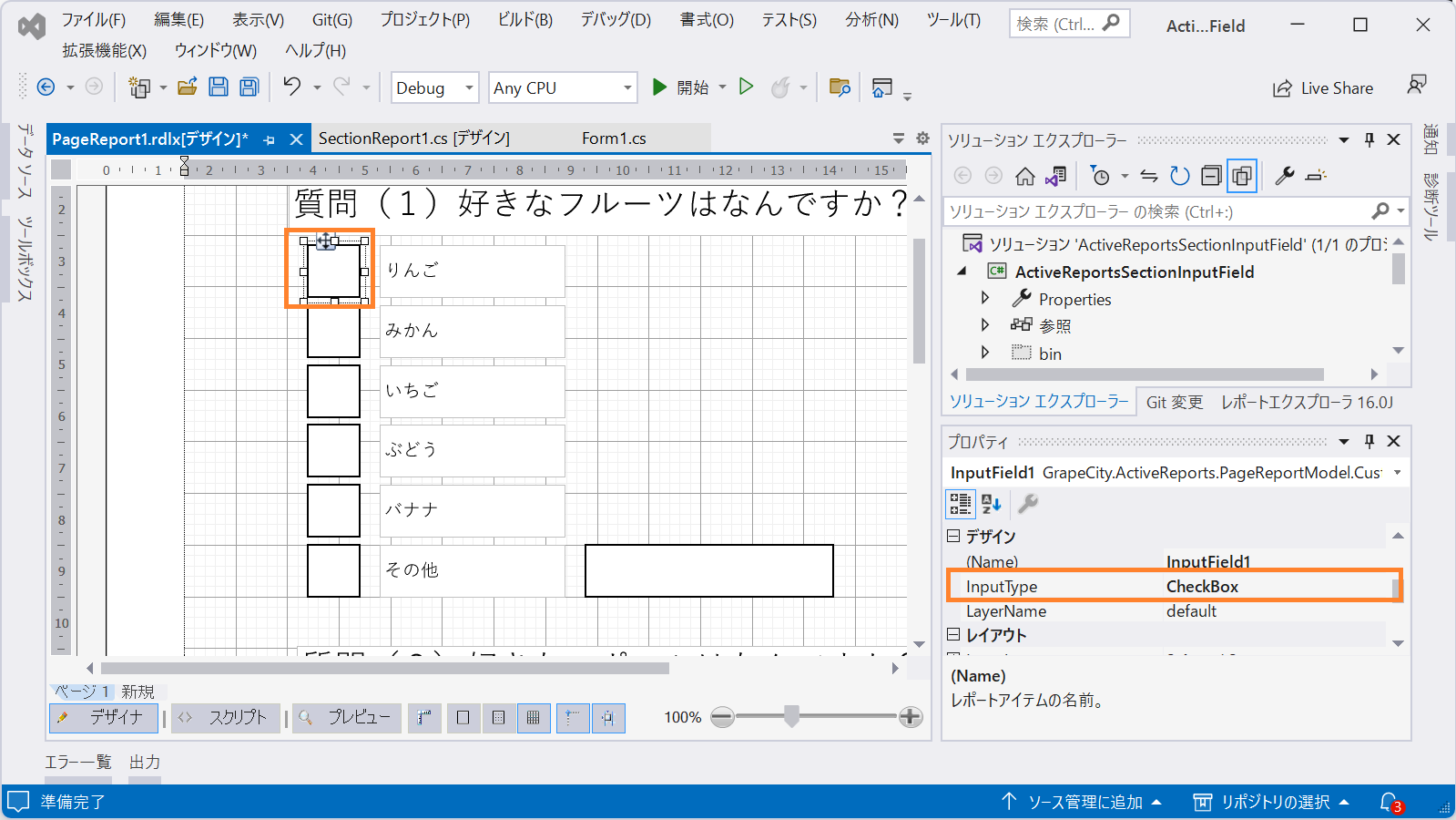Click the find in files folder icon

coord(840,87)
